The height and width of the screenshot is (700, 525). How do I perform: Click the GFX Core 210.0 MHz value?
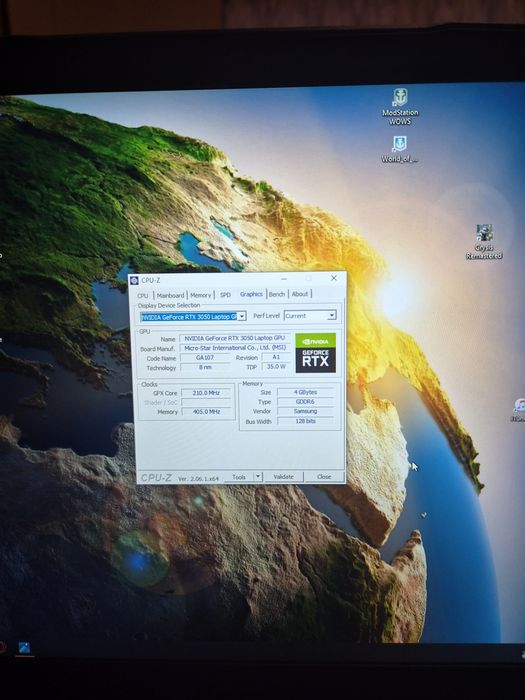tap(206, 393)
